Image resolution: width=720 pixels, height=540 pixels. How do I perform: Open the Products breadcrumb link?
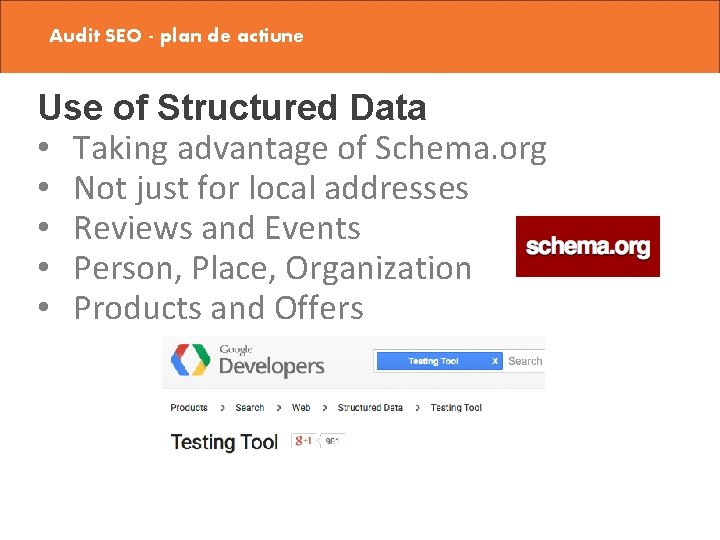(x=189, y=407)
